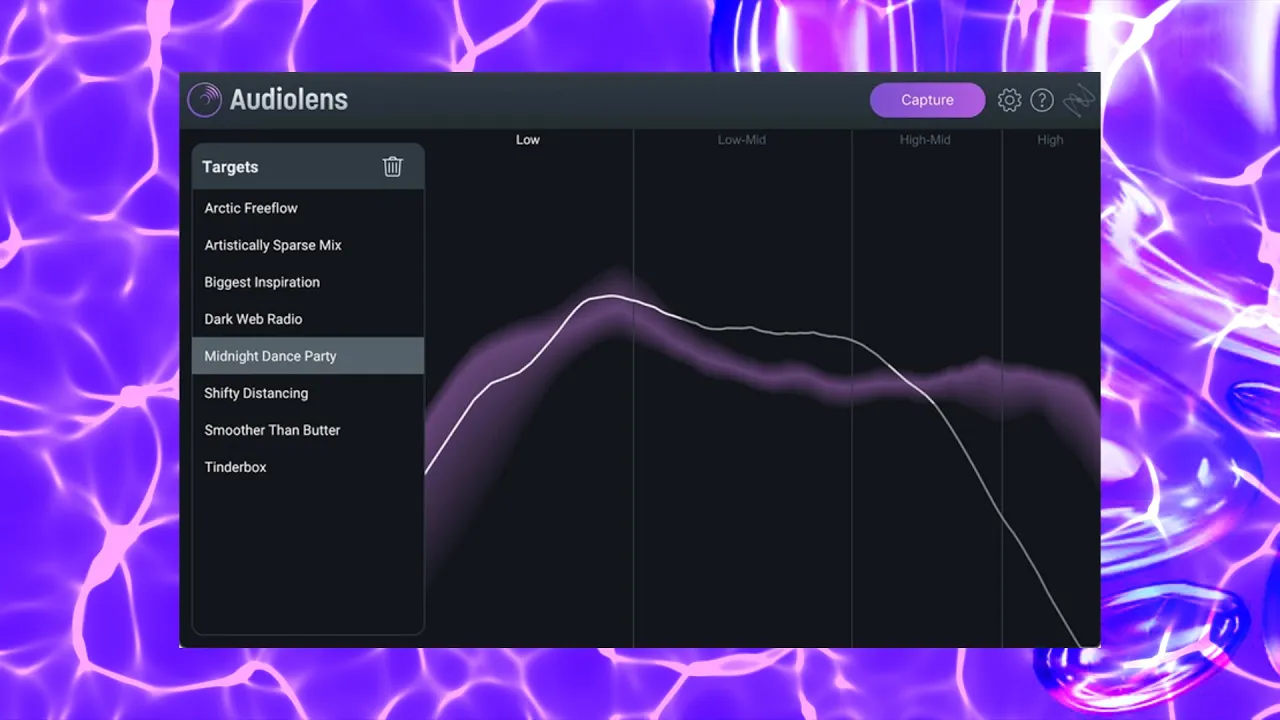Click the Low-Mid frequency band label
The width and height of the screenshot is (1280, 720).
[742, 140]
